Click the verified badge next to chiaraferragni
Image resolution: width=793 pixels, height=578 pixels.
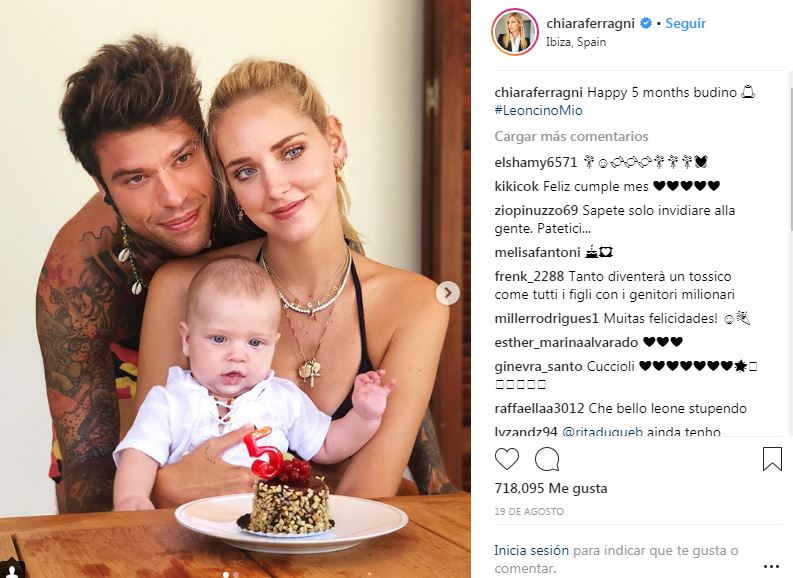coord(645,23)
